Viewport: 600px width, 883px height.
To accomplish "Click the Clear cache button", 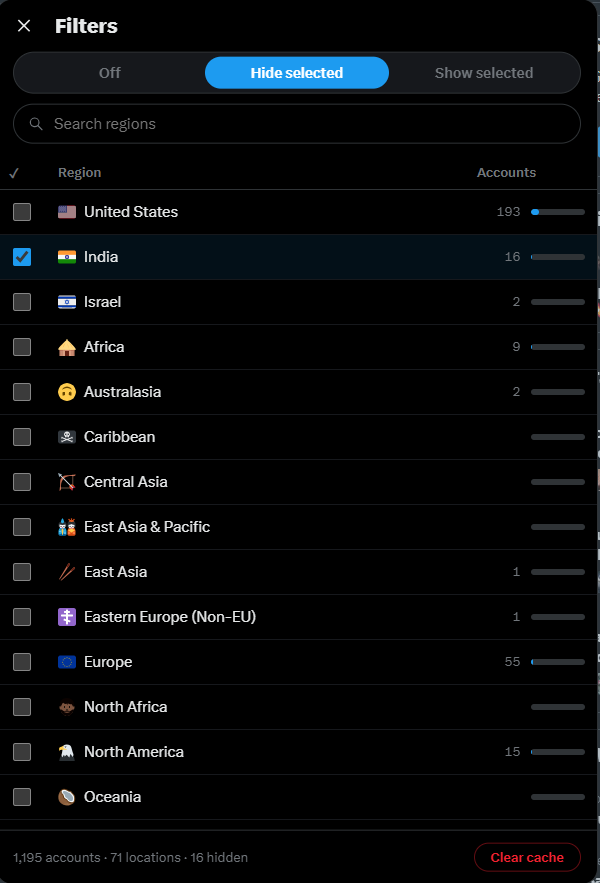I will [x=527, y=857].
